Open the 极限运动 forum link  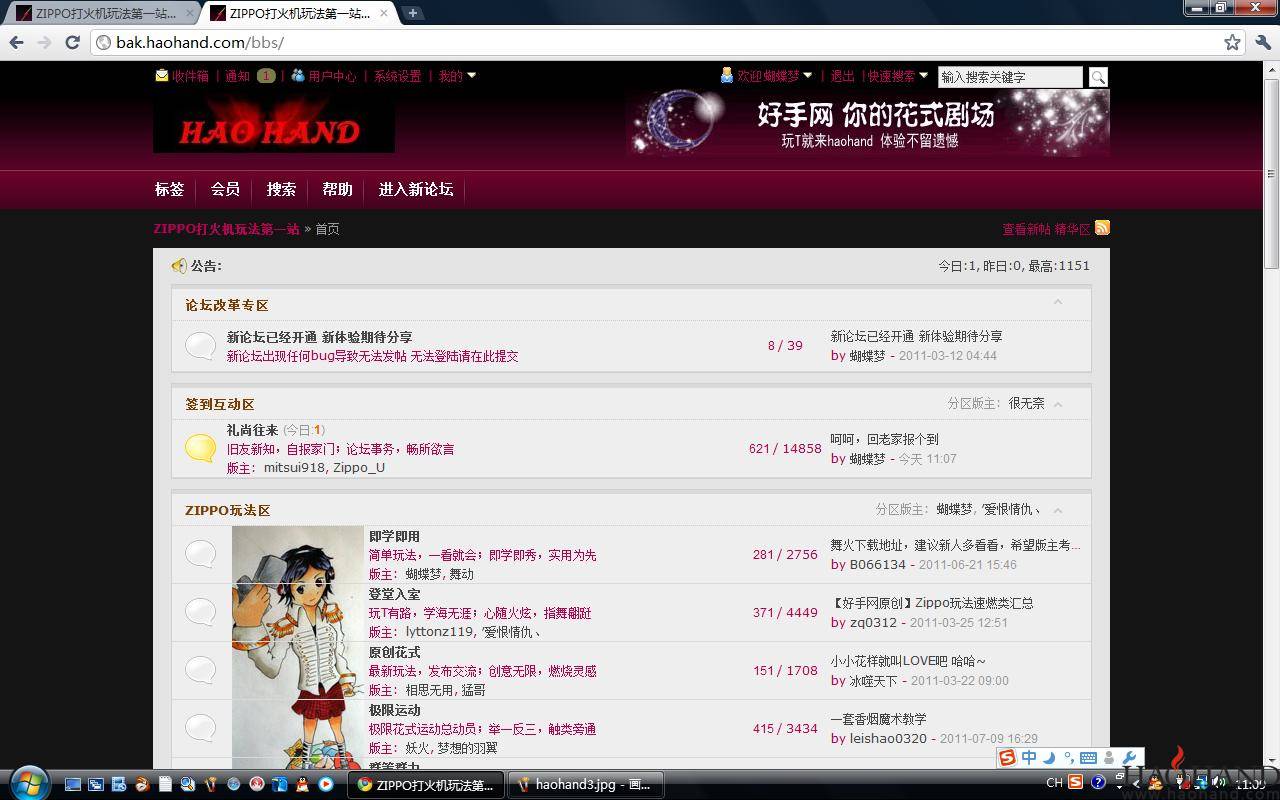point(394,710)
